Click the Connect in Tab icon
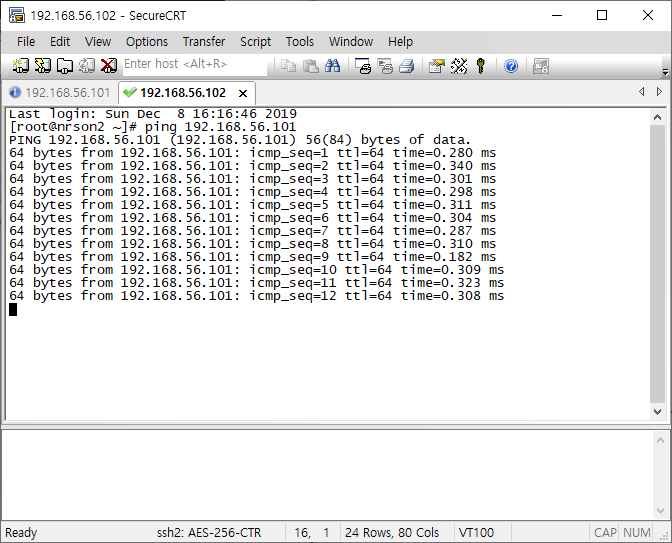Image resolution: width=672 pixels, height=543 pixels. 65,66
